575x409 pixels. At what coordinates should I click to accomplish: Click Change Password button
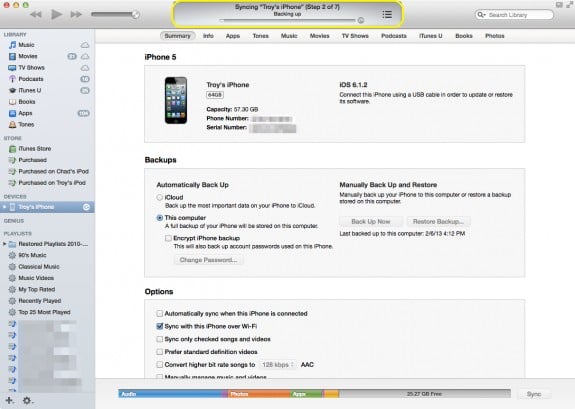coord(208,260)
